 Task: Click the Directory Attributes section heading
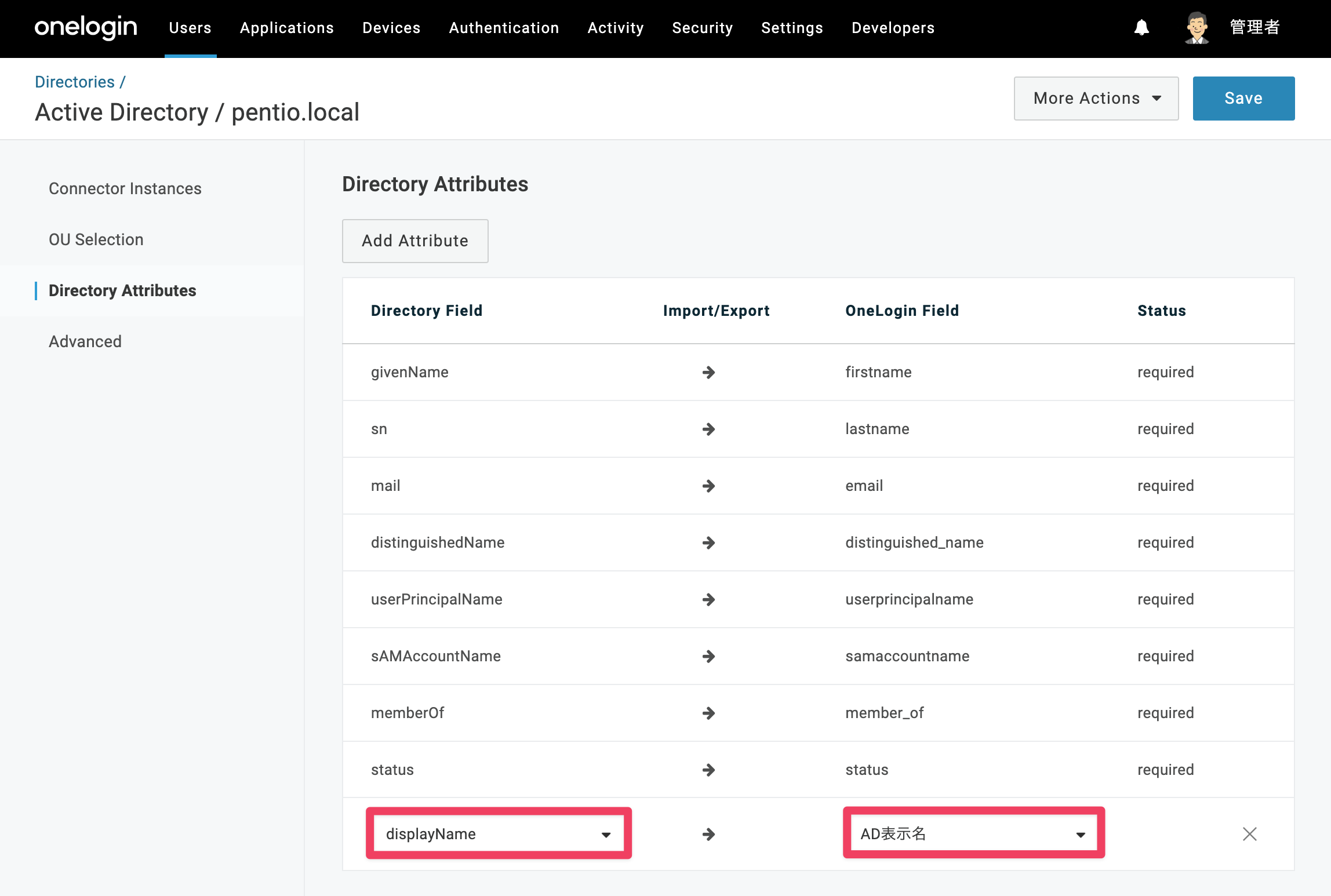[x=435, y=184]
